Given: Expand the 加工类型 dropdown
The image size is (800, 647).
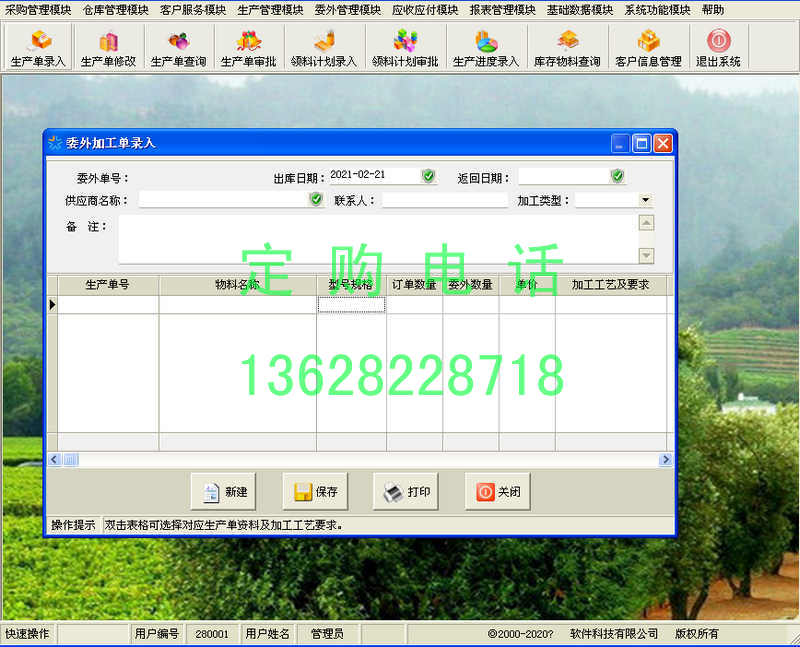Looking at the screenshot, I should click(645, 200).
